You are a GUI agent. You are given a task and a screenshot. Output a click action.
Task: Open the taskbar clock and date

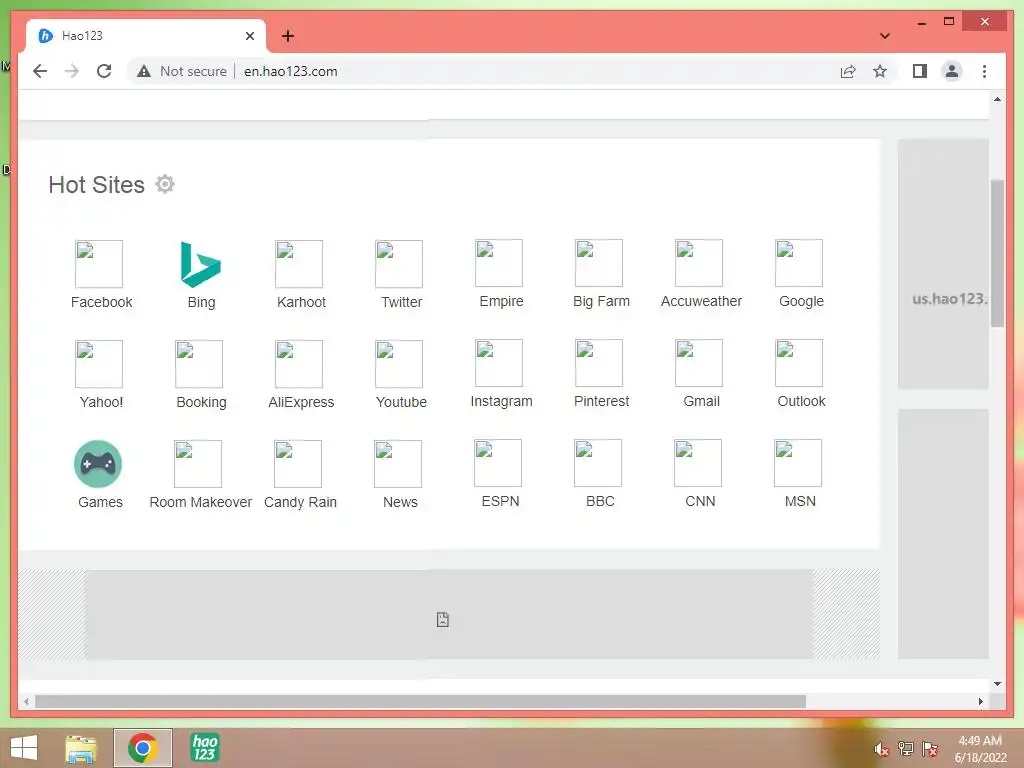tap(980, 749)
